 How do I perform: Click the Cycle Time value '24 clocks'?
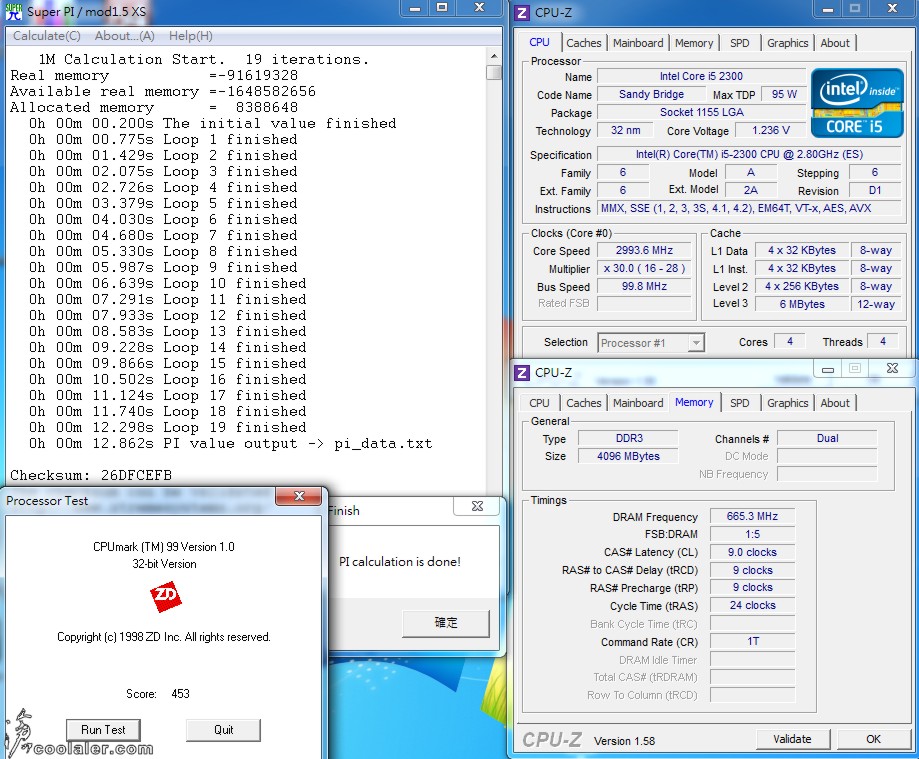pyautogui.click(x=753, y=605)
